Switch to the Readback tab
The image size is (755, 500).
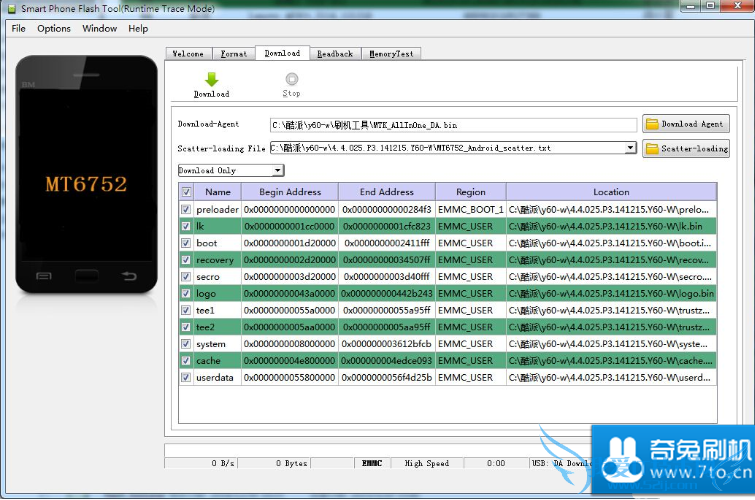(x=335, y=54)
